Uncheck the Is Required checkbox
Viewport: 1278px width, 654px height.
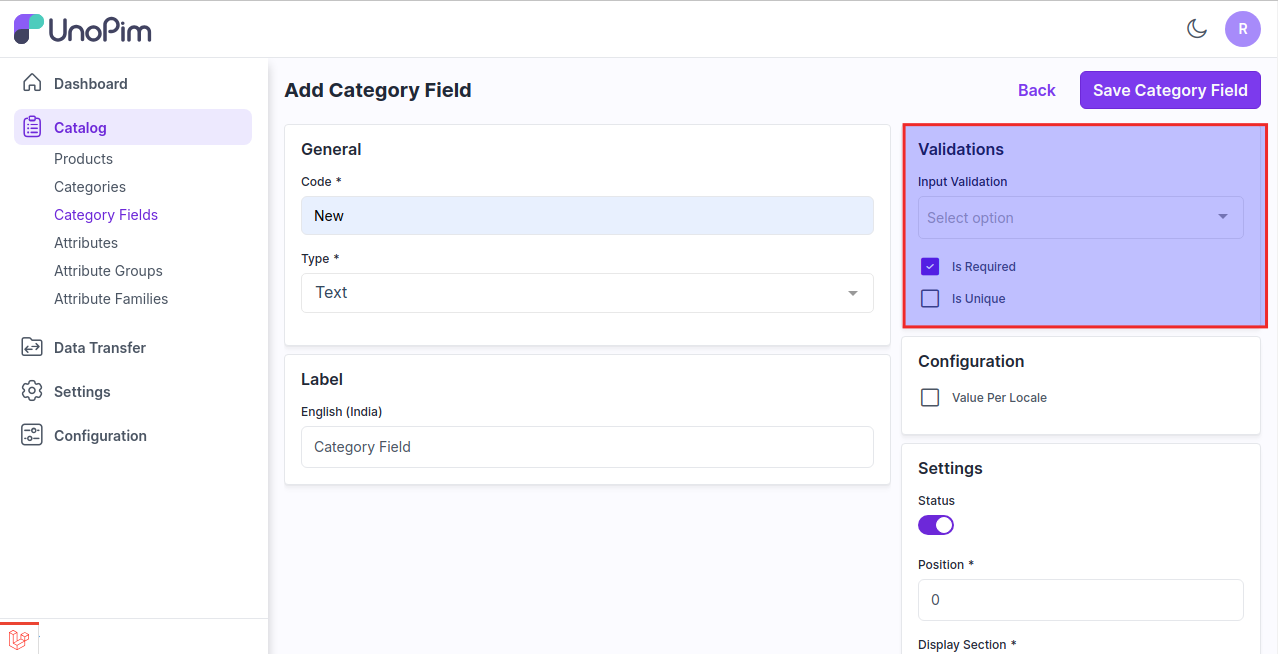coord(930,267)
